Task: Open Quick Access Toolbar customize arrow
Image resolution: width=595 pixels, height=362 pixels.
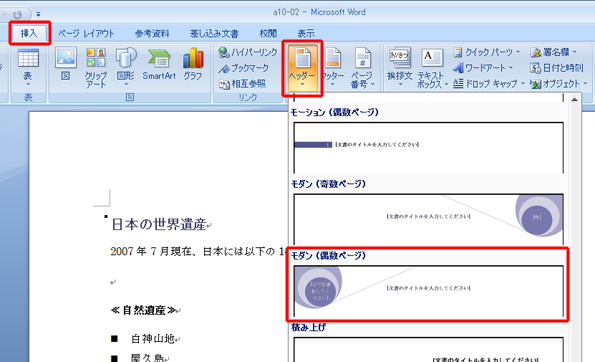Action: [38, 14]
